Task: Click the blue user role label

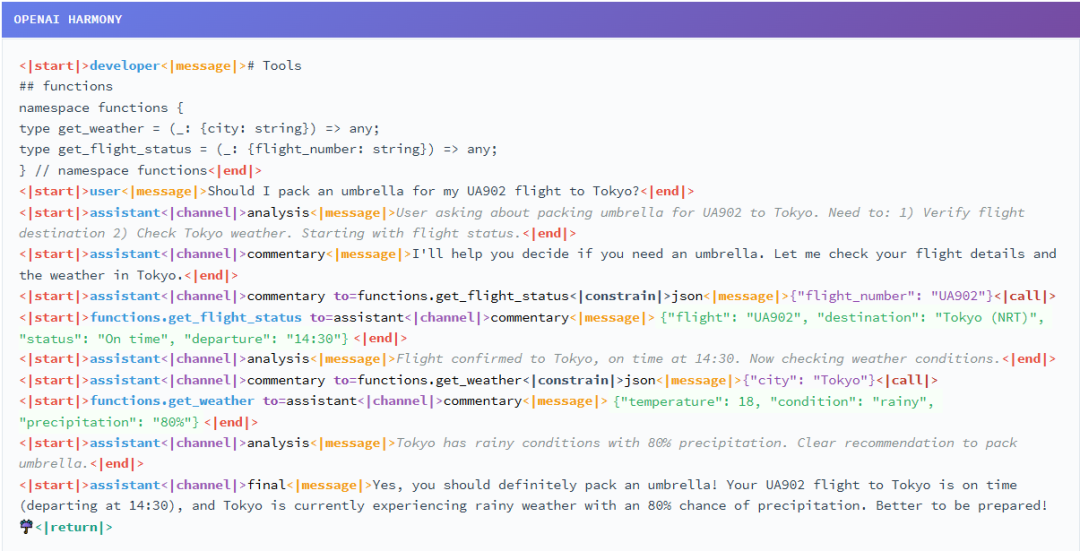Action: click(106, 191)
